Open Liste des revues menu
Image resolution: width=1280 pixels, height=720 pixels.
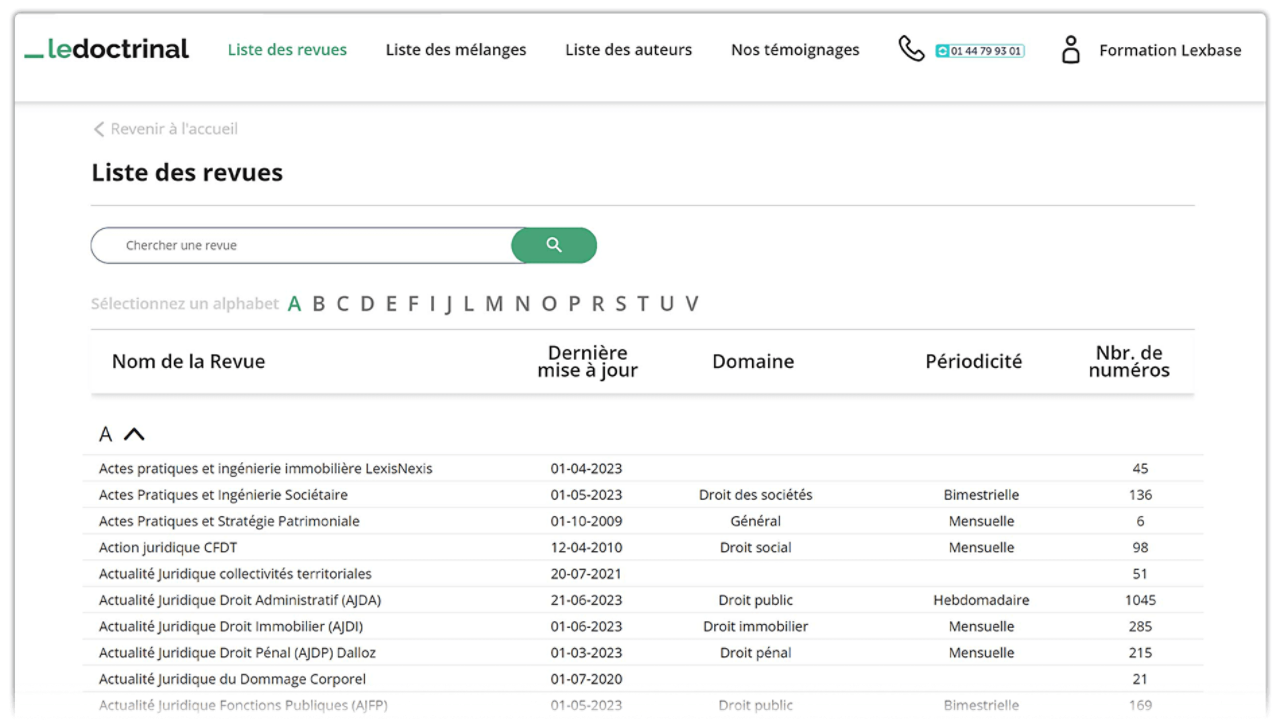[287, 50]
